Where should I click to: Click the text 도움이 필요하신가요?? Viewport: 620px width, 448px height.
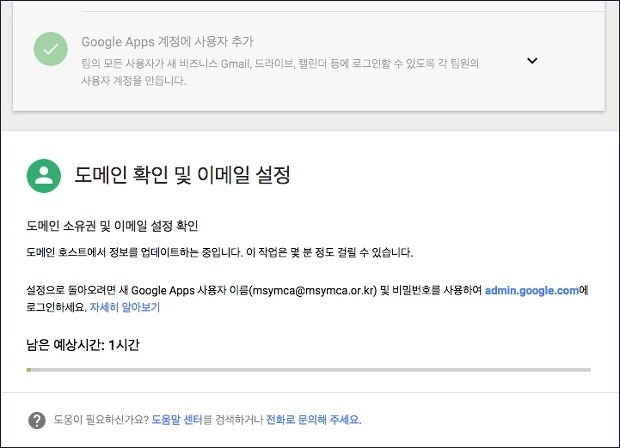[x=101, y=420]
